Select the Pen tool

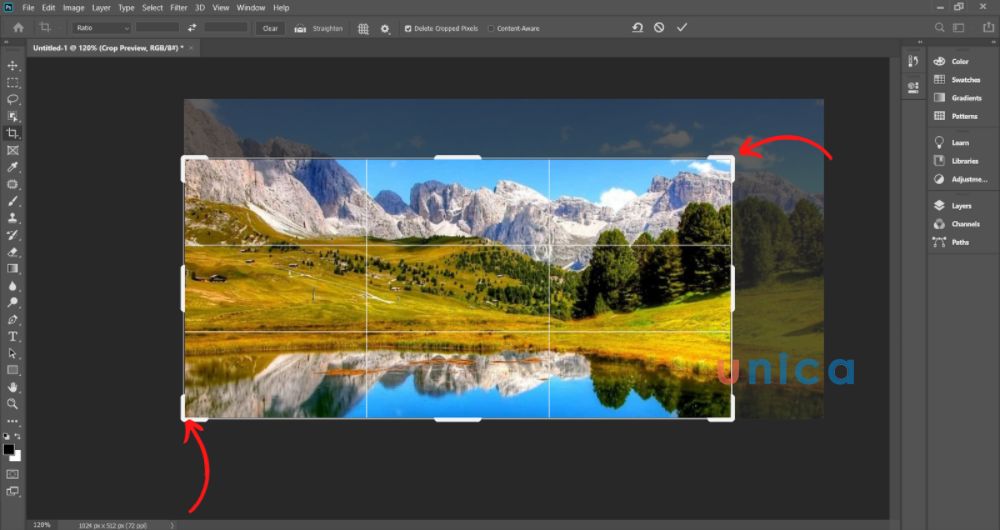click(12, 320)
